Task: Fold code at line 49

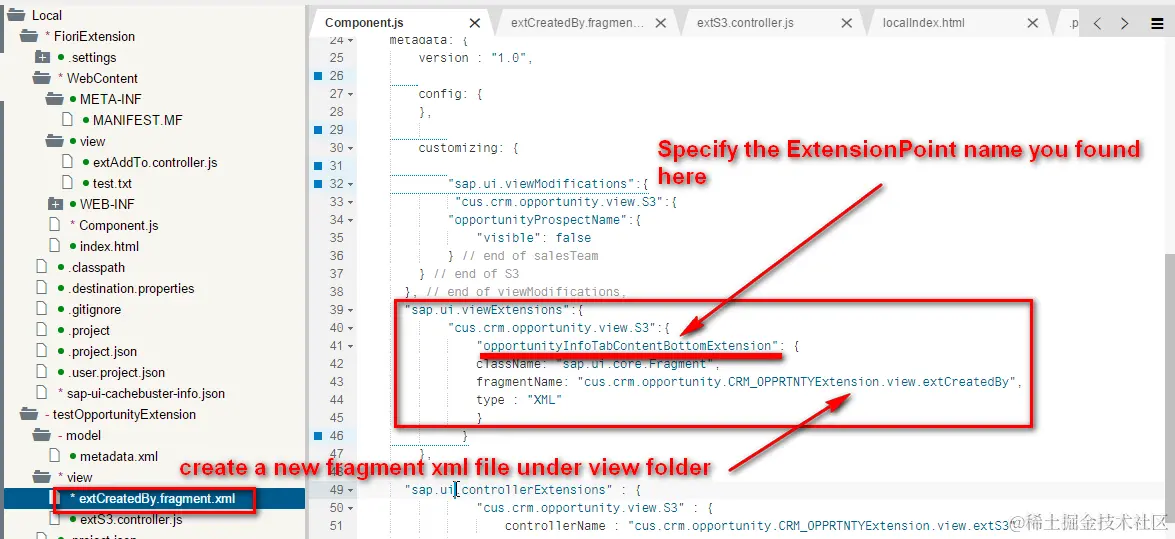Action: click(350, 490)
